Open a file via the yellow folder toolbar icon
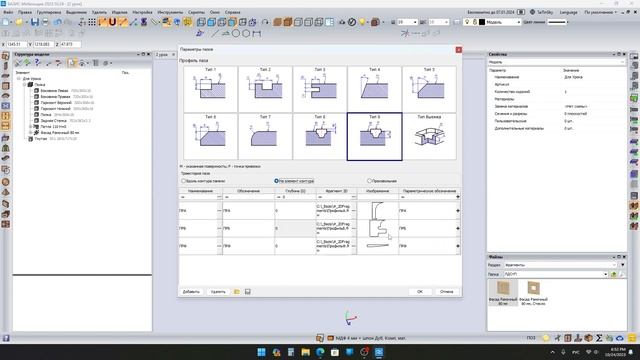 click(x=19, y=22)
